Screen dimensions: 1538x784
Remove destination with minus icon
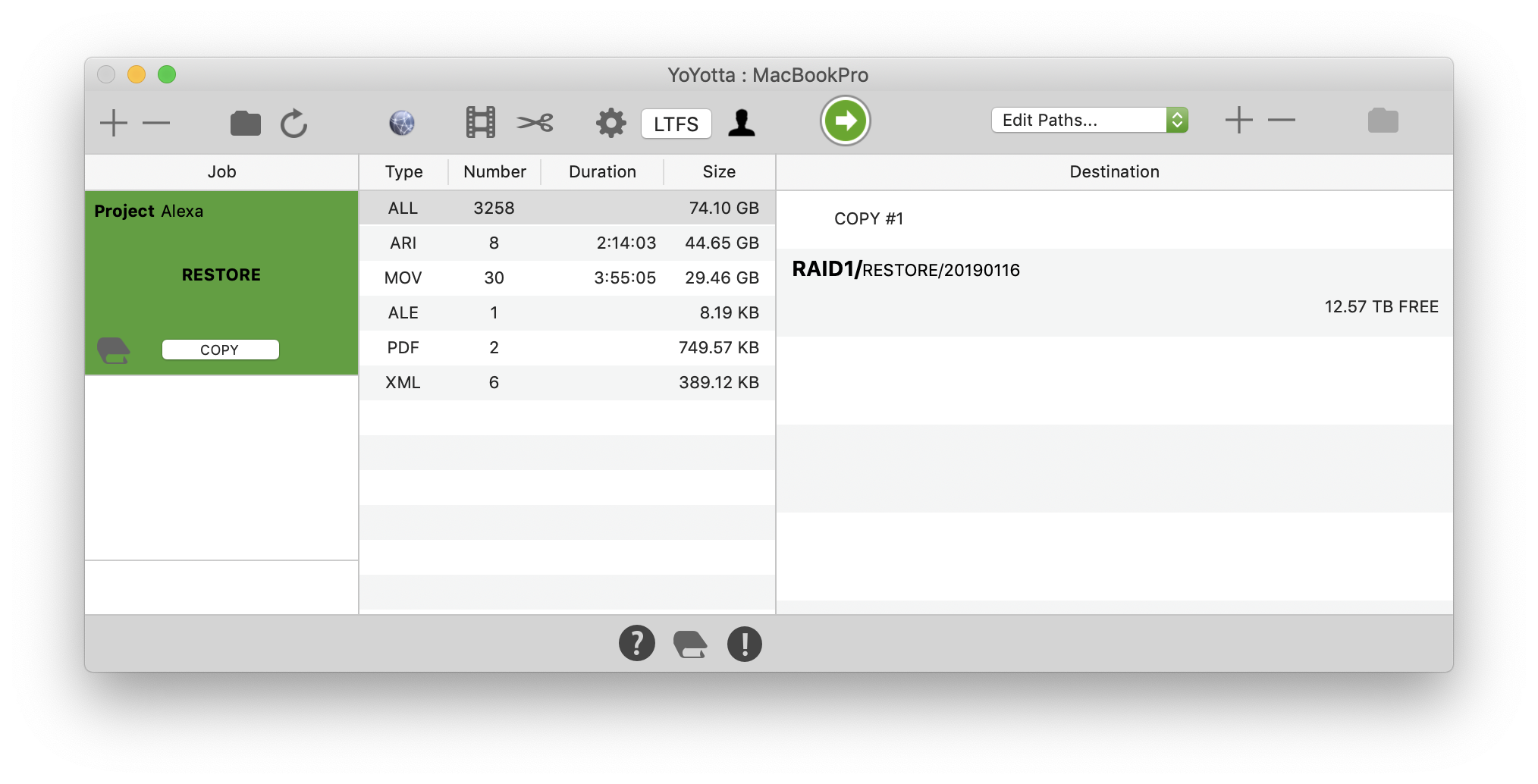click(1281, 121)
